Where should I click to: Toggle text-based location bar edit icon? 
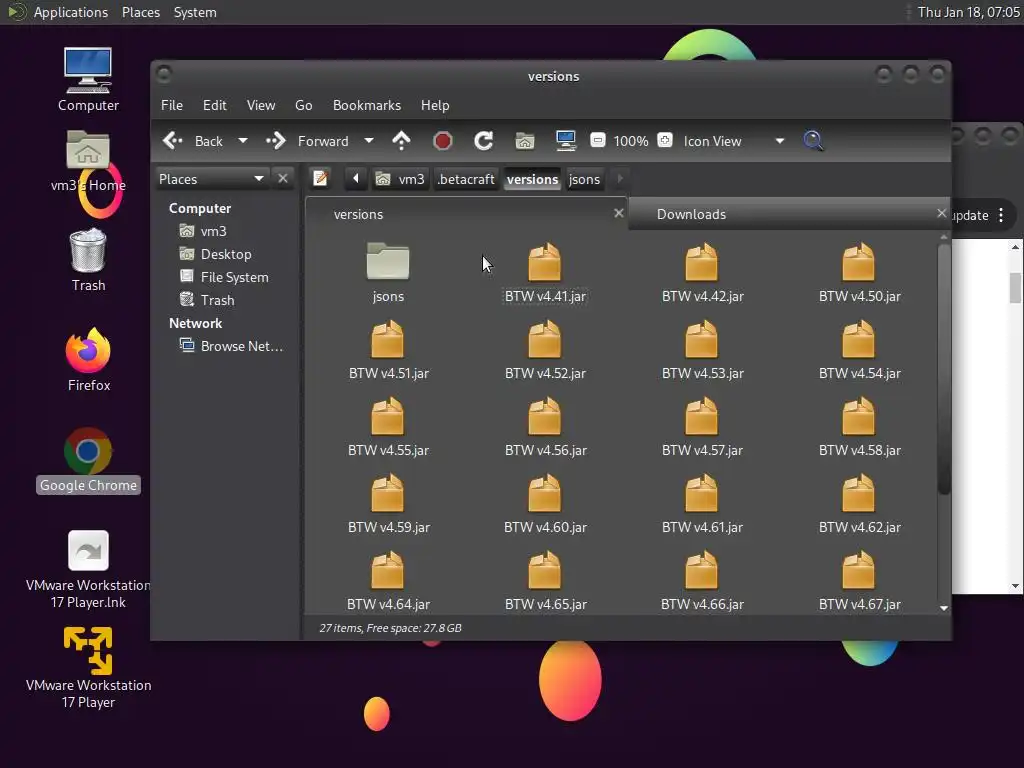click(x=320, y=179)
